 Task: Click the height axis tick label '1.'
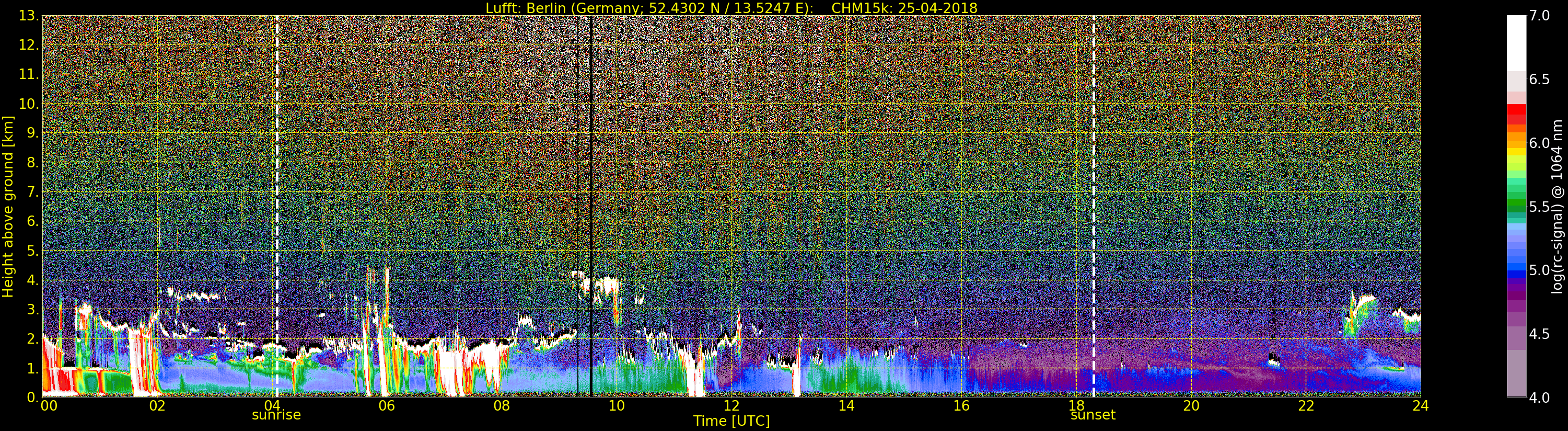(x=32, y=368)
